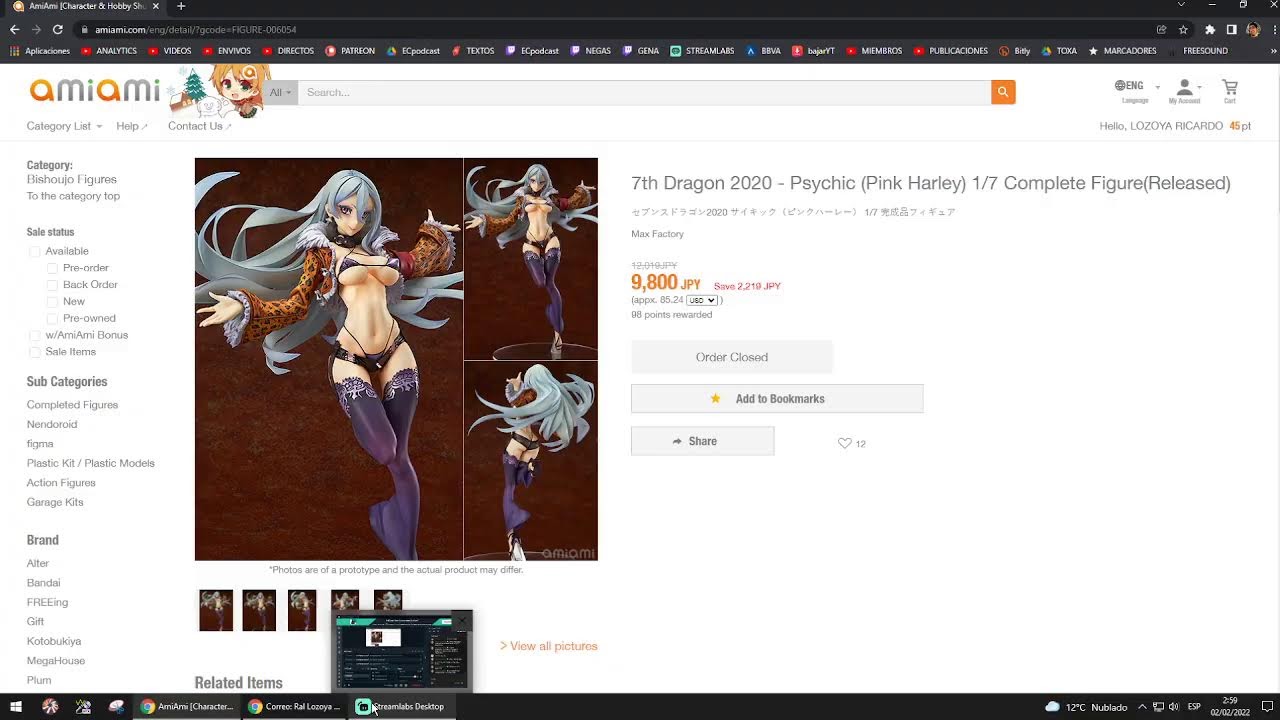Open the All search category dropdown
This screenshot has width=1280, height=720.
tap(280, 92)
